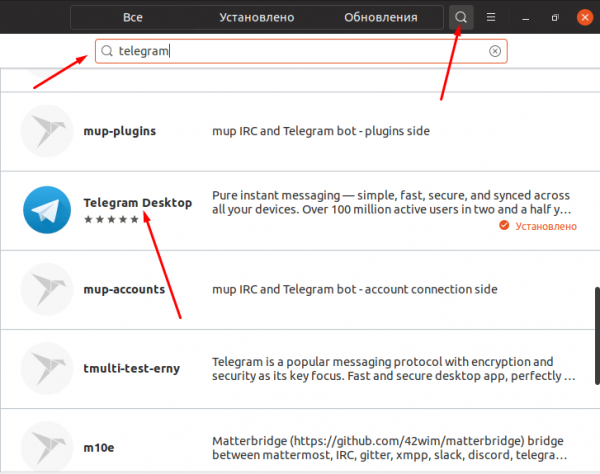Image resolution: width=600 pixels, height=474 pixels.
Task: Minimize the software center window
Action: 525,18
